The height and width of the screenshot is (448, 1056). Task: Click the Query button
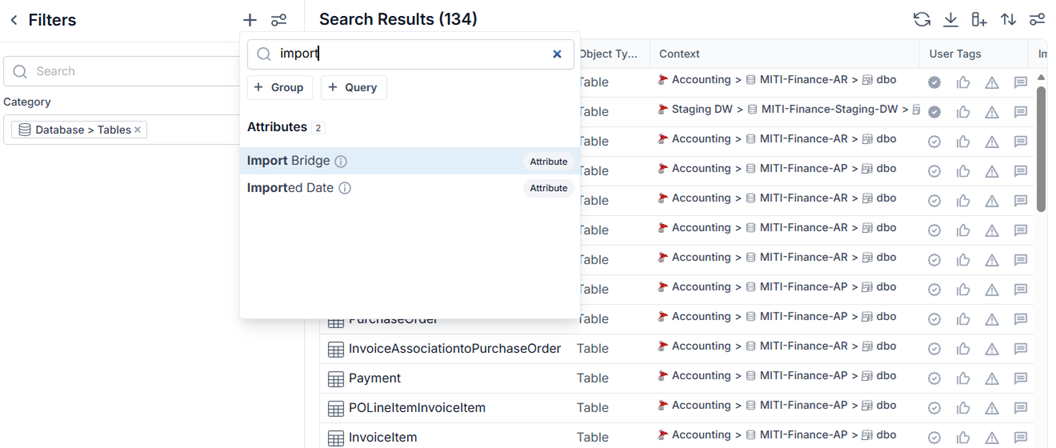point(354,88)
